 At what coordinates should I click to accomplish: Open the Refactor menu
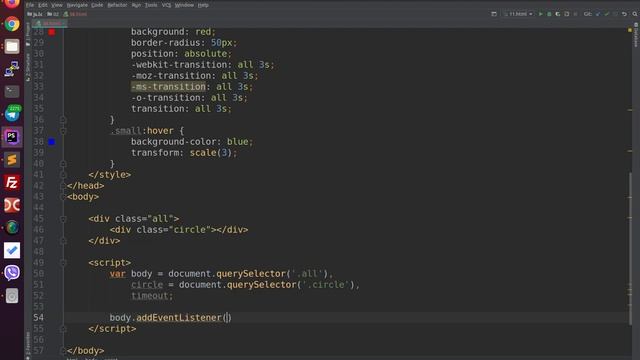(x=118, y=5)
